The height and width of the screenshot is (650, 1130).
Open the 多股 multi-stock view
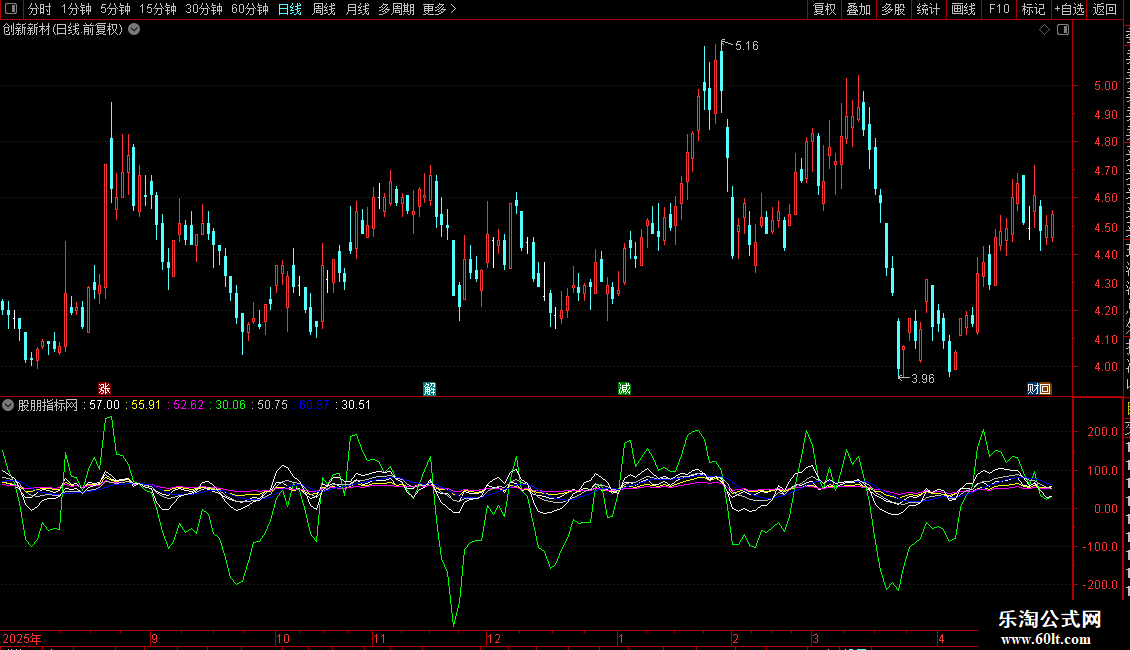coord(894,9)
